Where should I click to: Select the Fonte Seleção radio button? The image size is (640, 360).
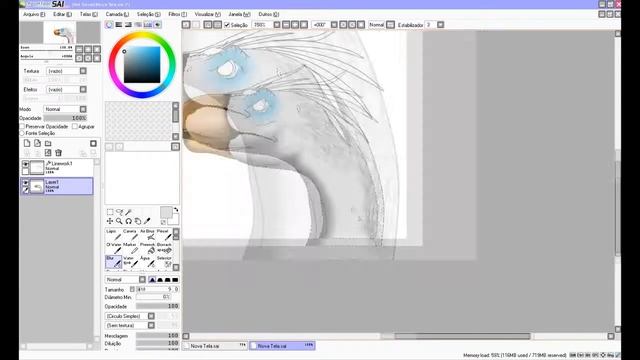[22, 133]
